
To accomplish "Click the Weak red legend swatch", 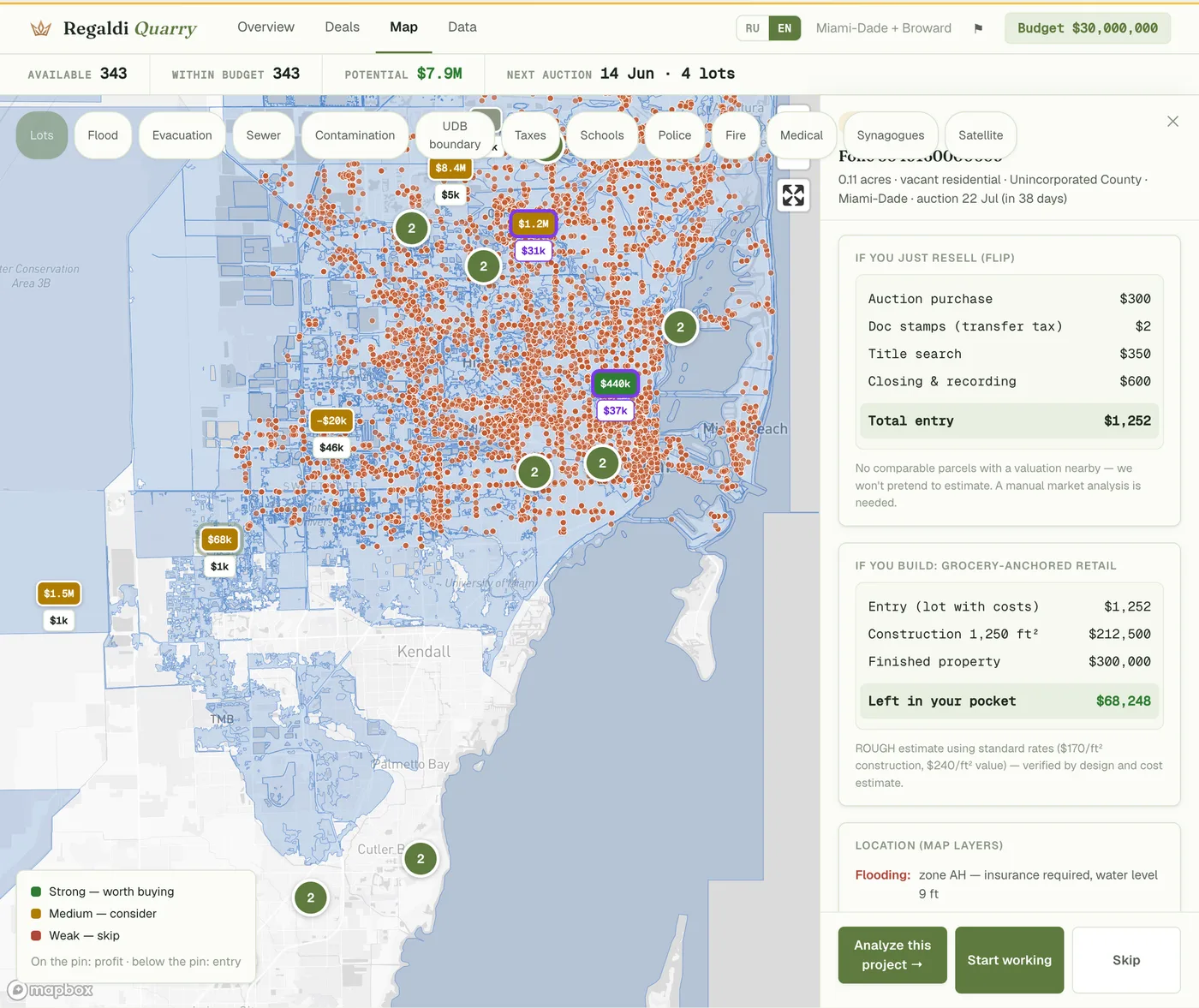I will [x=36, y=935].
